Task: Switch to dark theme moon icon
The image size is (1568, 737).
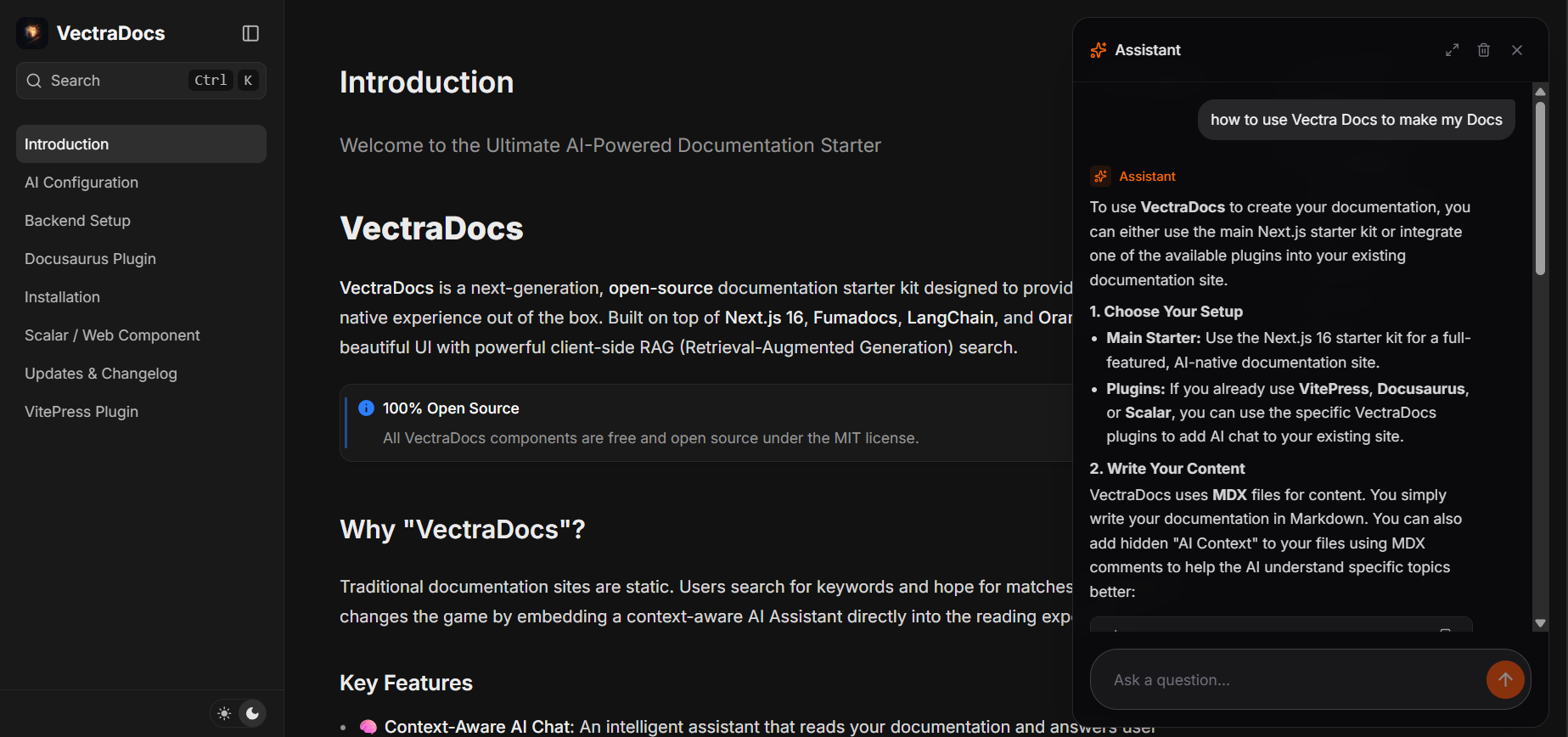Action: click(252, 713)
